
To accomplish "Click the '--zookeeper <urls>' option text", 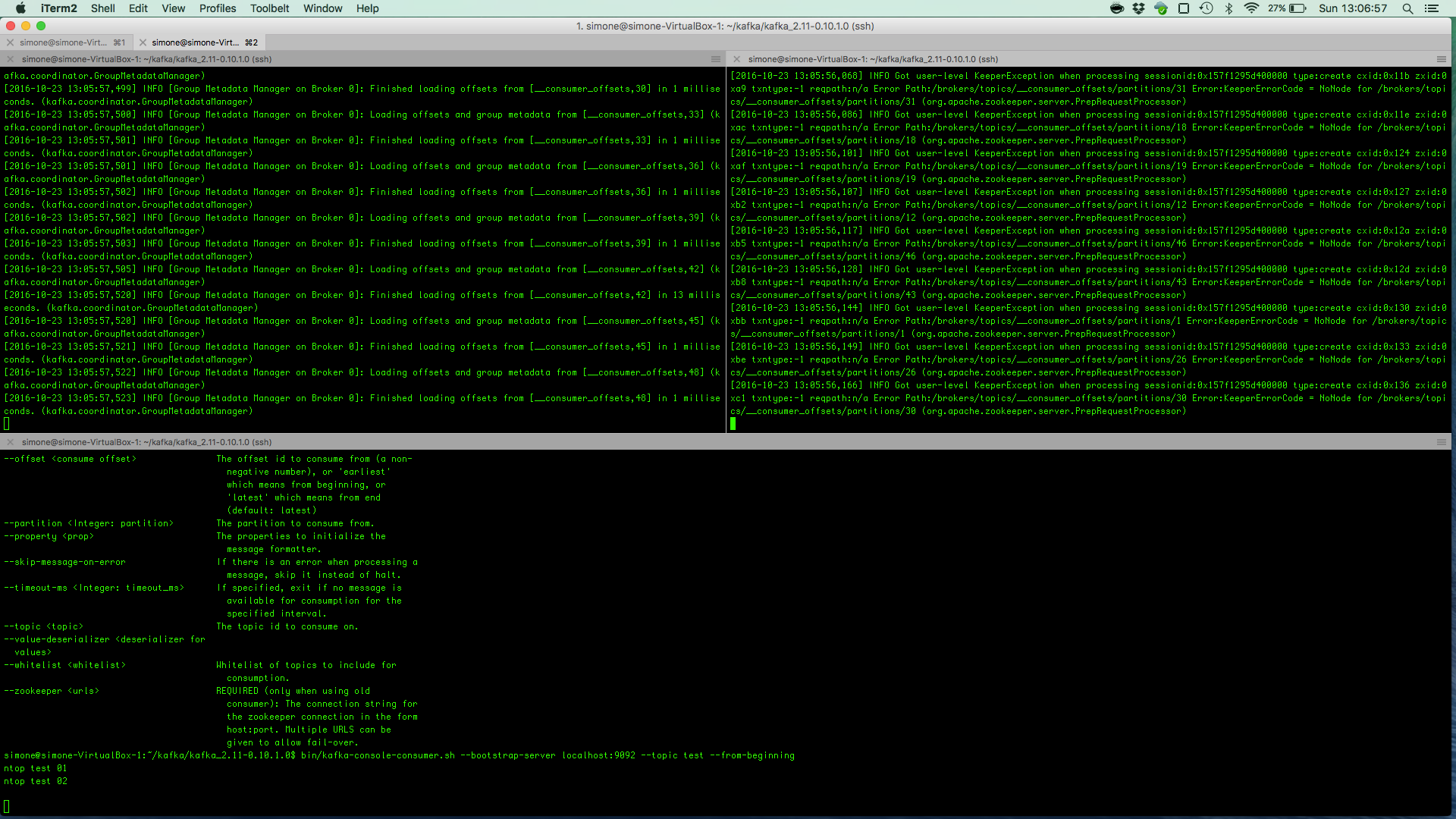I will coord(52,691).
